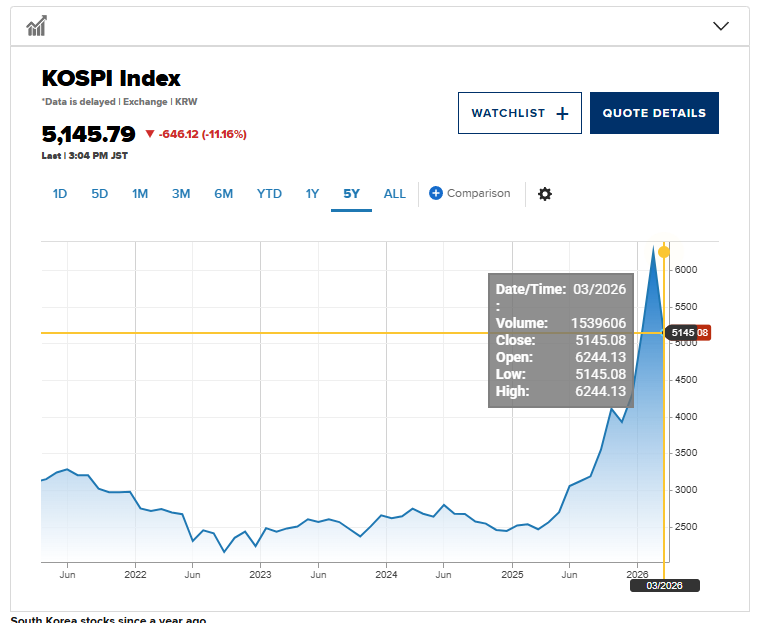
Task: Click the red down-triangle change indicator
Action: pos(150,134)
